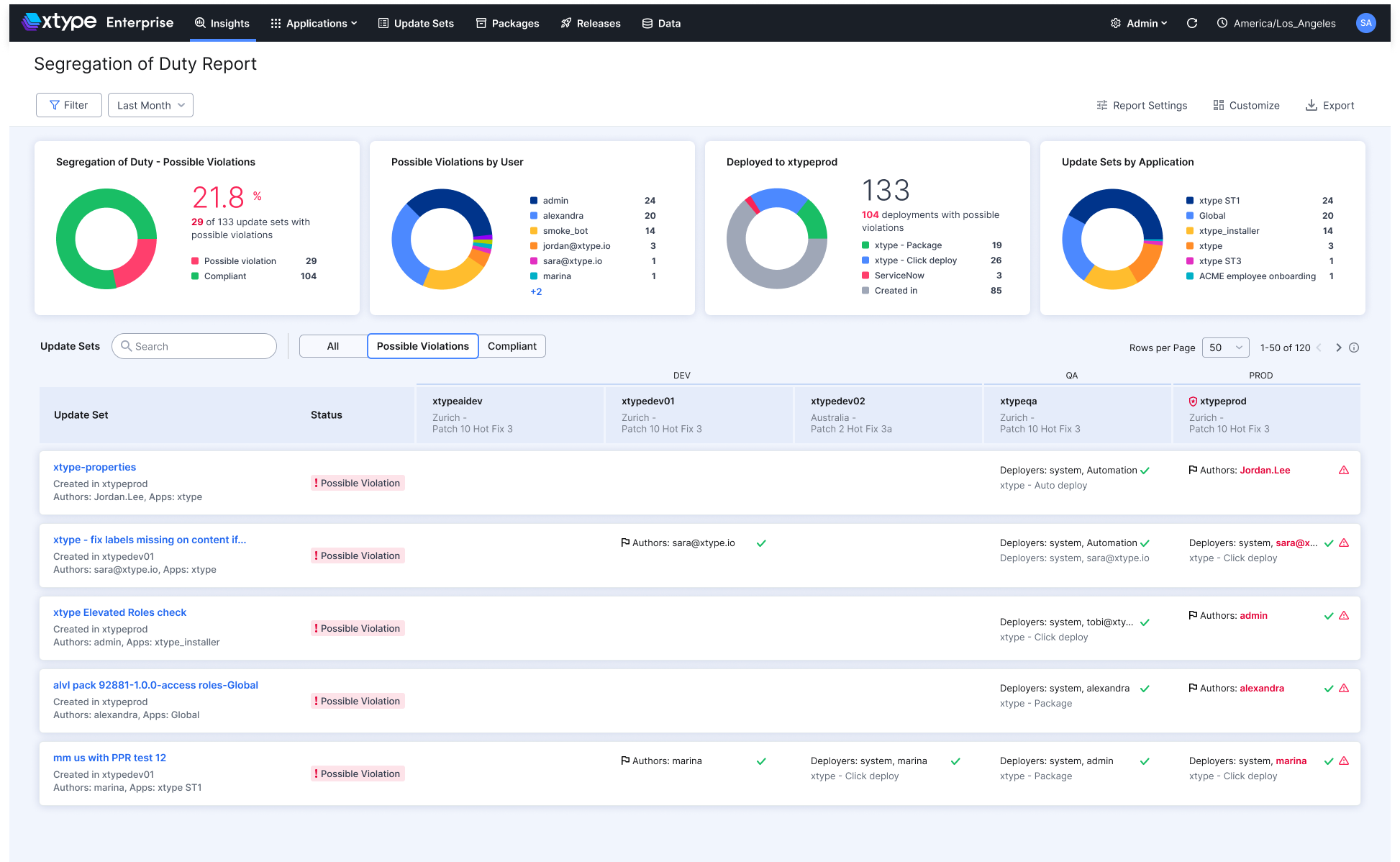Expand the Admin menu
The height and width of the screenshot is (862, 1400).
(1139, 23)
